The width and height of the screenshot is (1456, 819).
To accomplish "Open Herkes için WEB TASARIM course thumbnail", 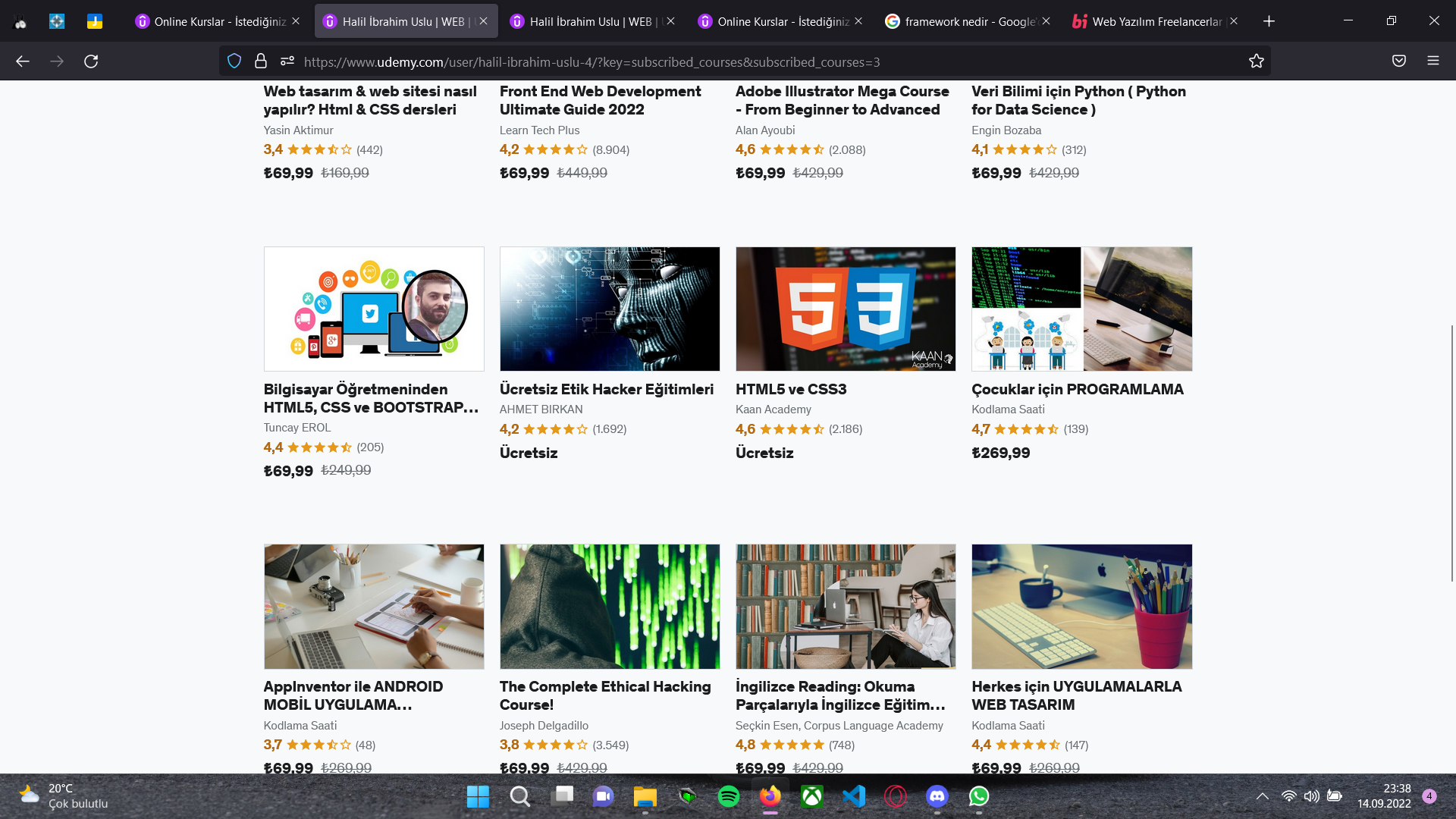I will point(1081,607).
